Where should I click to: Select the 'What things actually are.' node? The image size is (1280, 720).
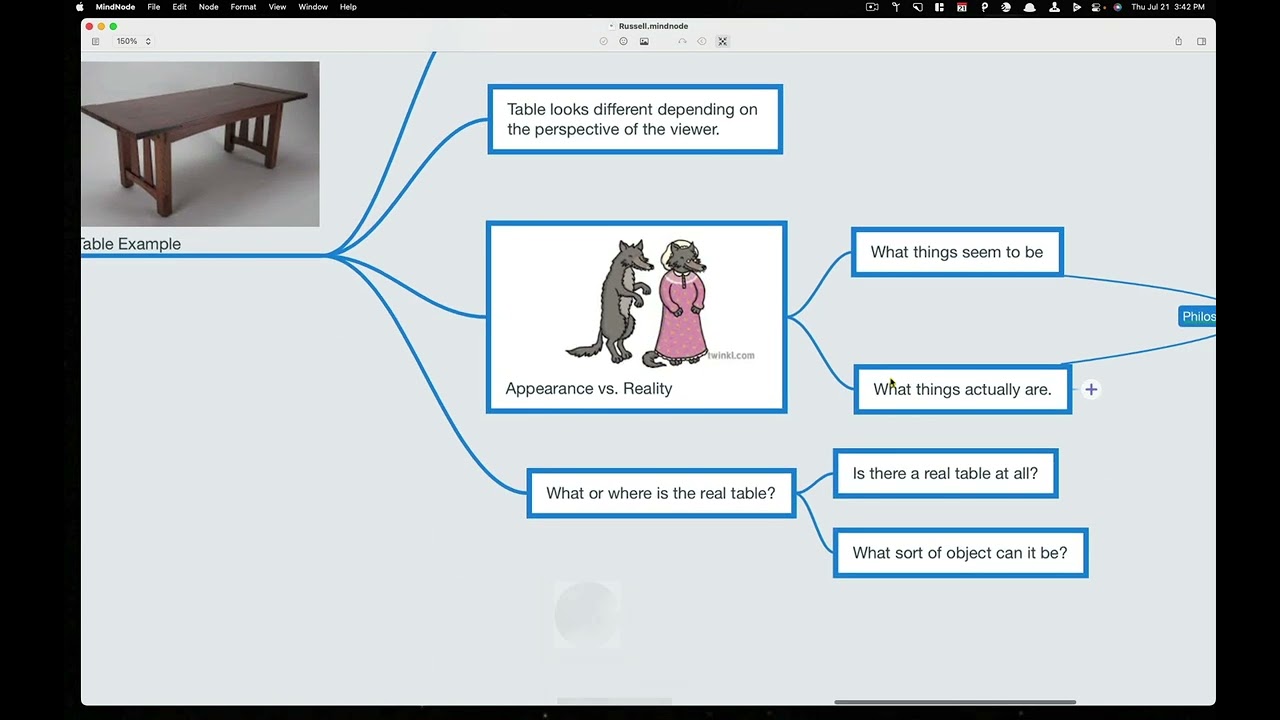click(963, 389)
